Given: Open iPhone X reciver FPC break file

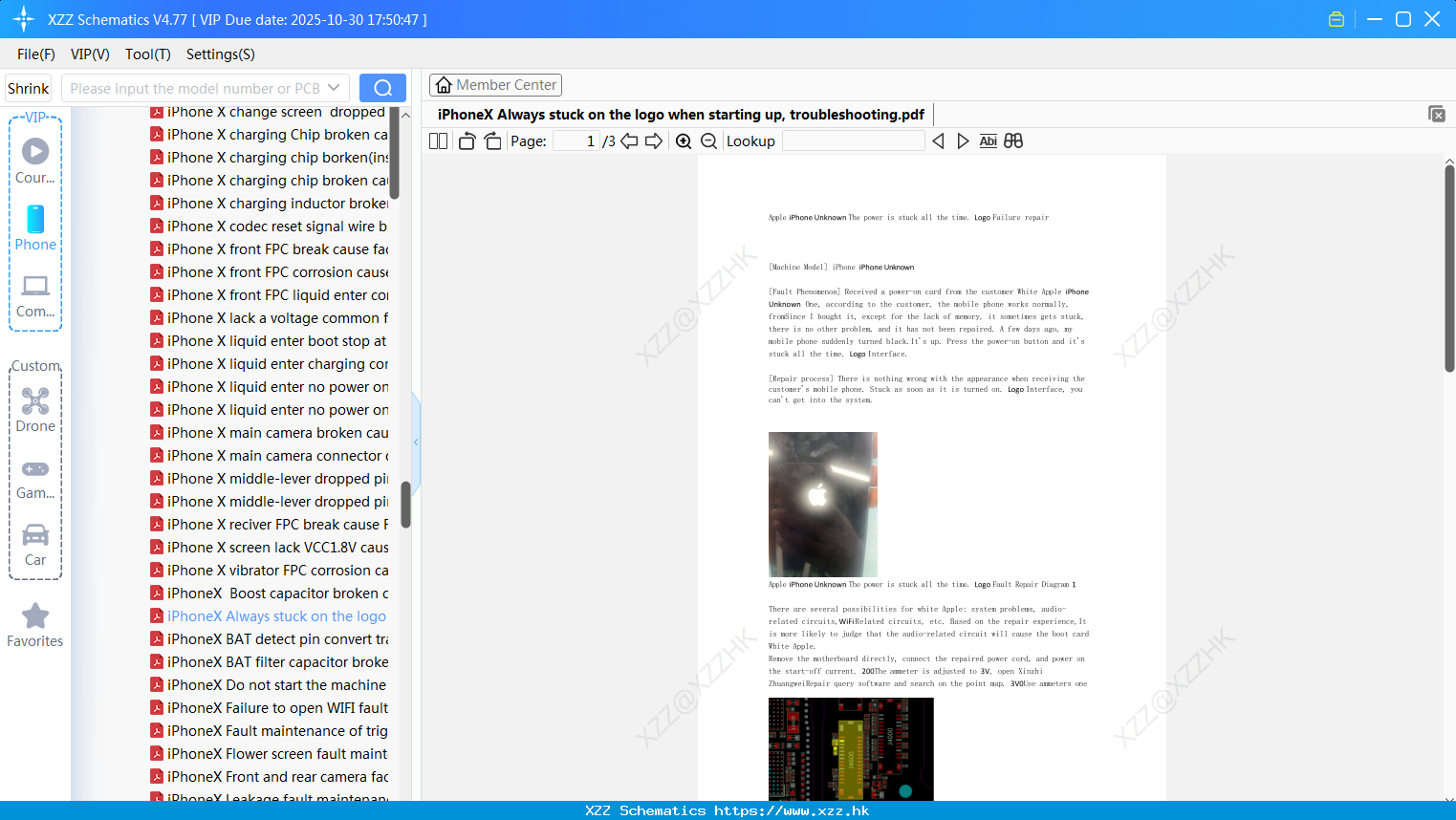Looking at the screenshot, I should click(270, 525).
